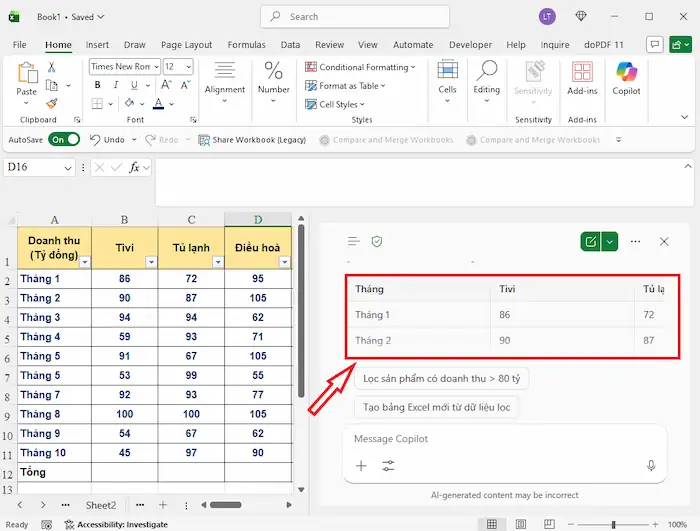Start a new Copilot chat
700x531 pixels.
(591, 241)
